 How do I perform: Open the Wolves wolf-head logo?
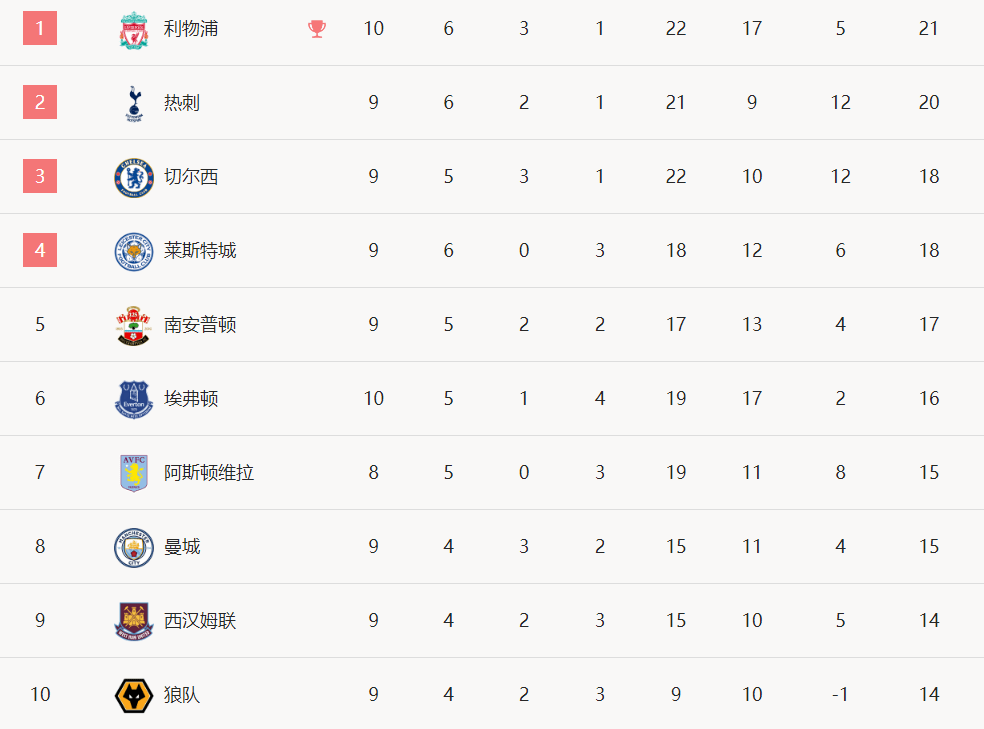(134, 696)
